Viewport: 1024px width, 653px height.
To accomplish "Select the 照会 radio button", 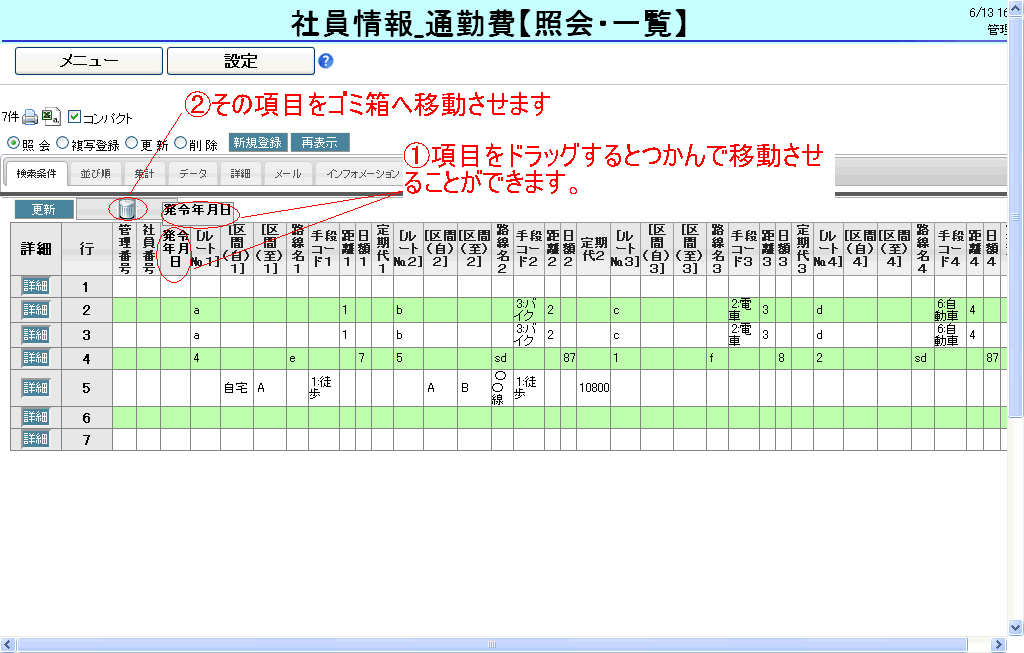I will coord(13,143).
